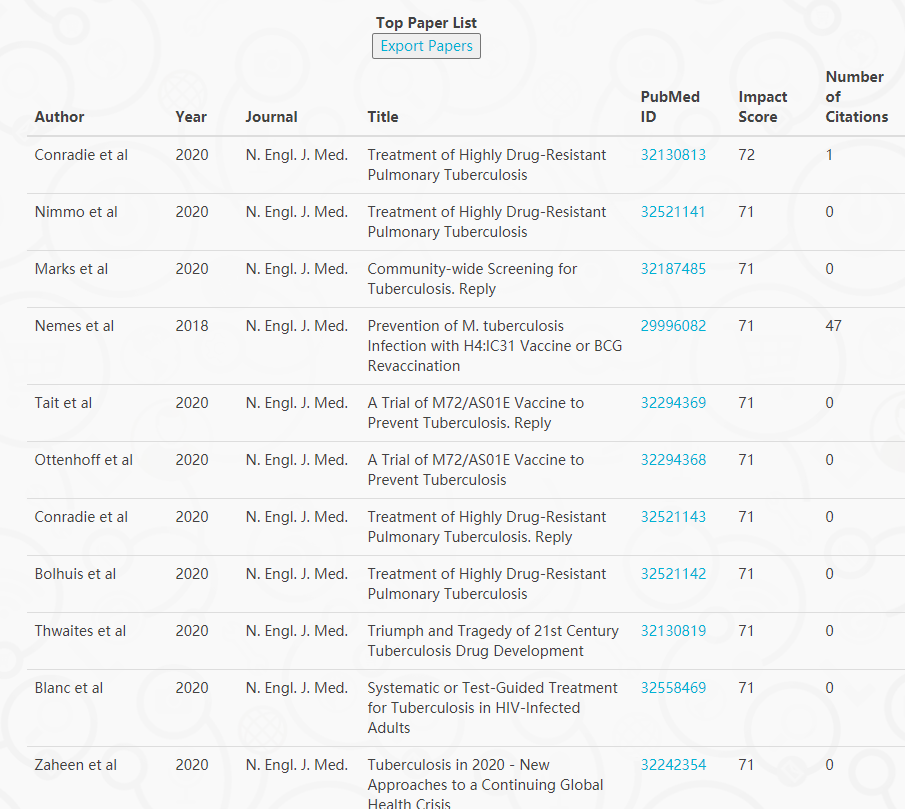Open PubMed ID 32187485 for Marks et al
The image size is (905, 809).
(673, 269)
